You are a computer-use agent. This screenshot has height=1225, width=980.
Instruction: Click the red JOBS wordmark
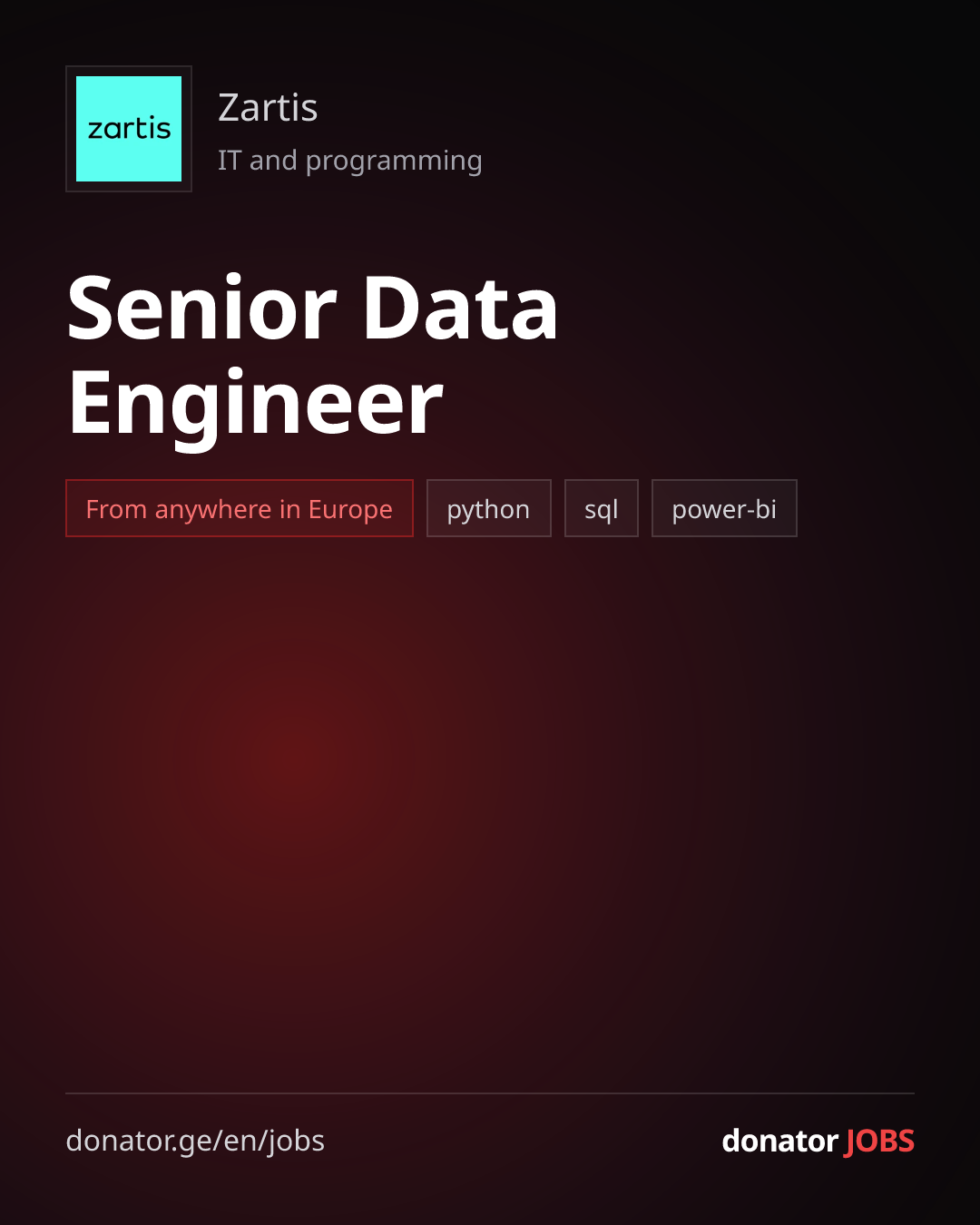(880, 1142)
